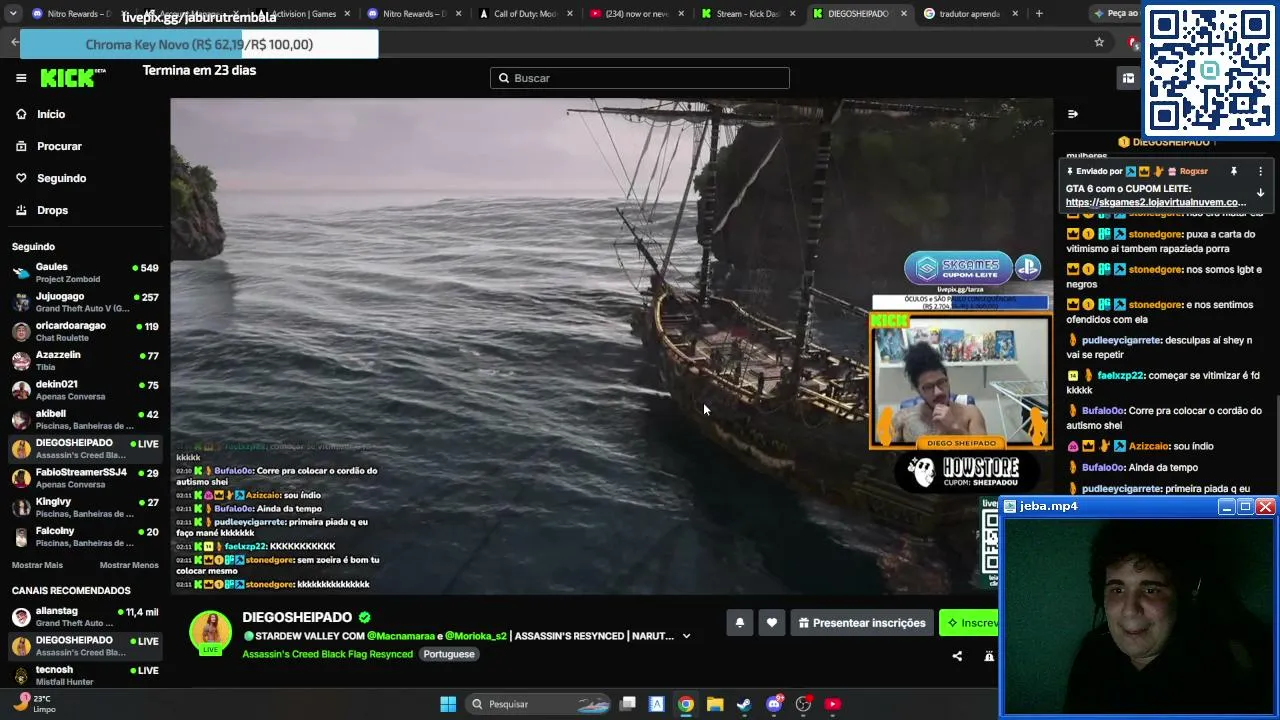The image size is (1280, 720).
Task: Toggle the notification bell for this channel
Action: [740, 623]
